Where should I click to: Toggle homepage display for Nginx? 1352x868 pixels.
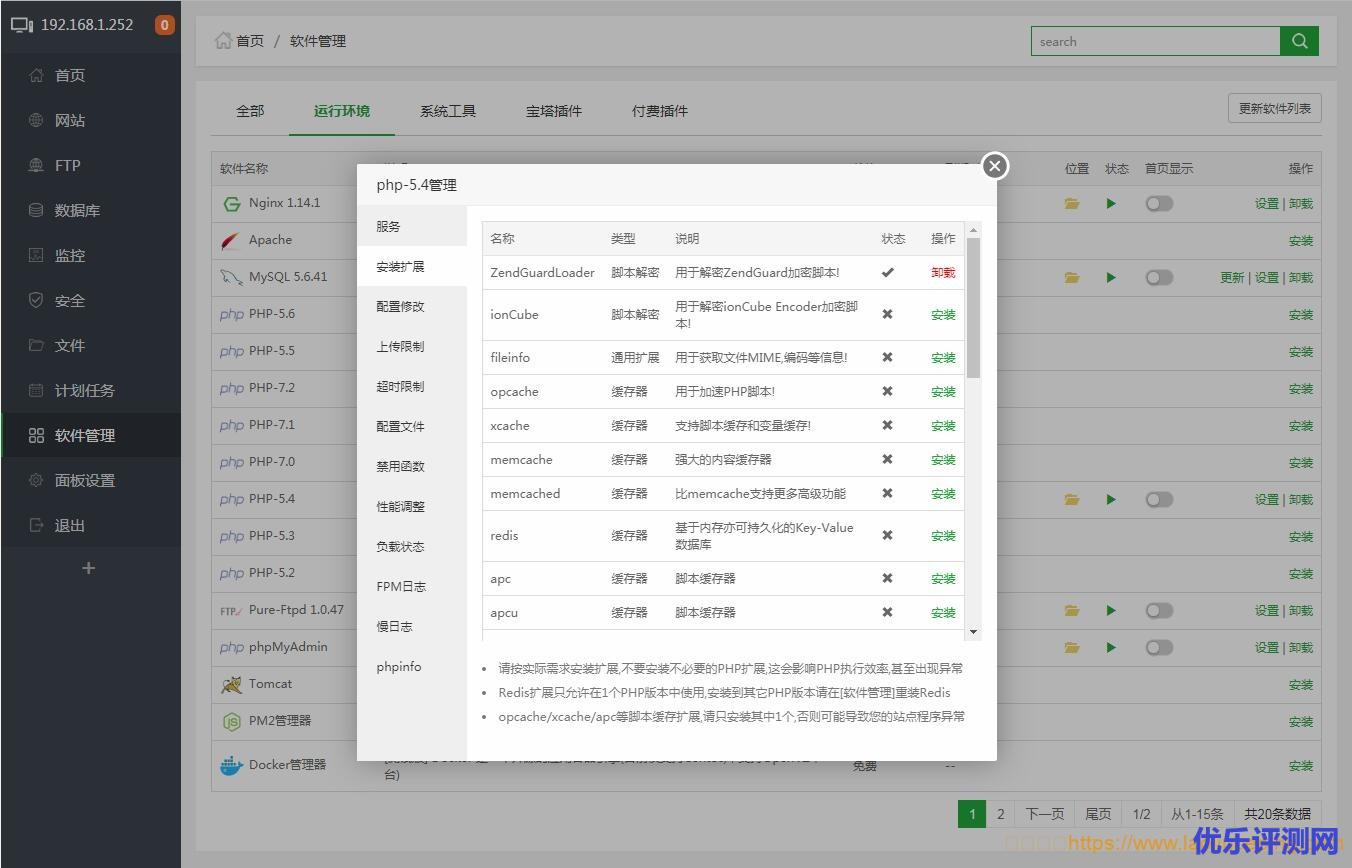point(1159,203)
